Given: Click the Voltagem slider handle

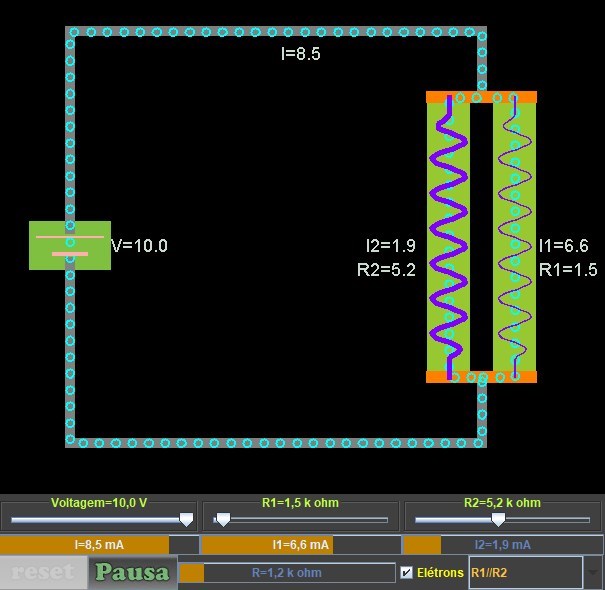Looking at the screenshot, I should [186, 520].
